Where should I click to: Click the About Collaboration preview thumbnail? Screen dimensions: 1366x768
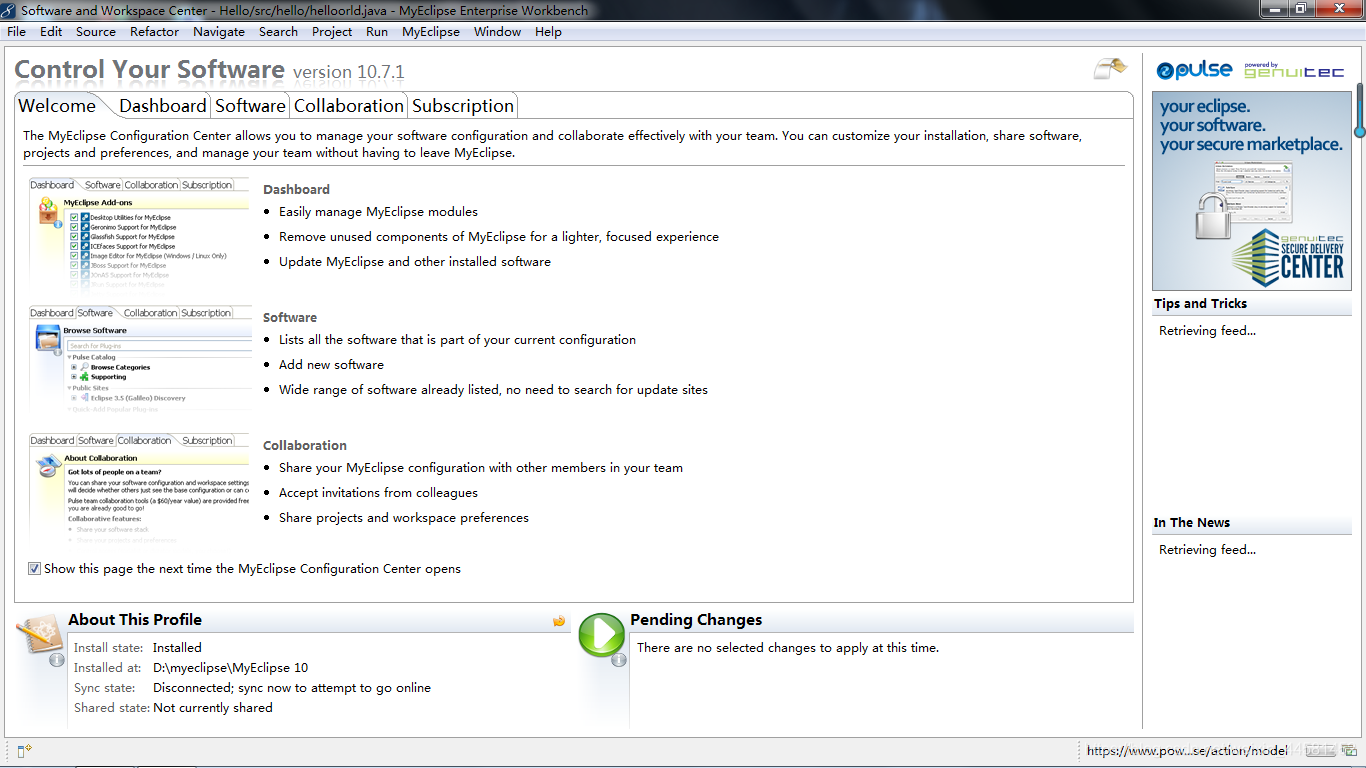pos(139,489)
